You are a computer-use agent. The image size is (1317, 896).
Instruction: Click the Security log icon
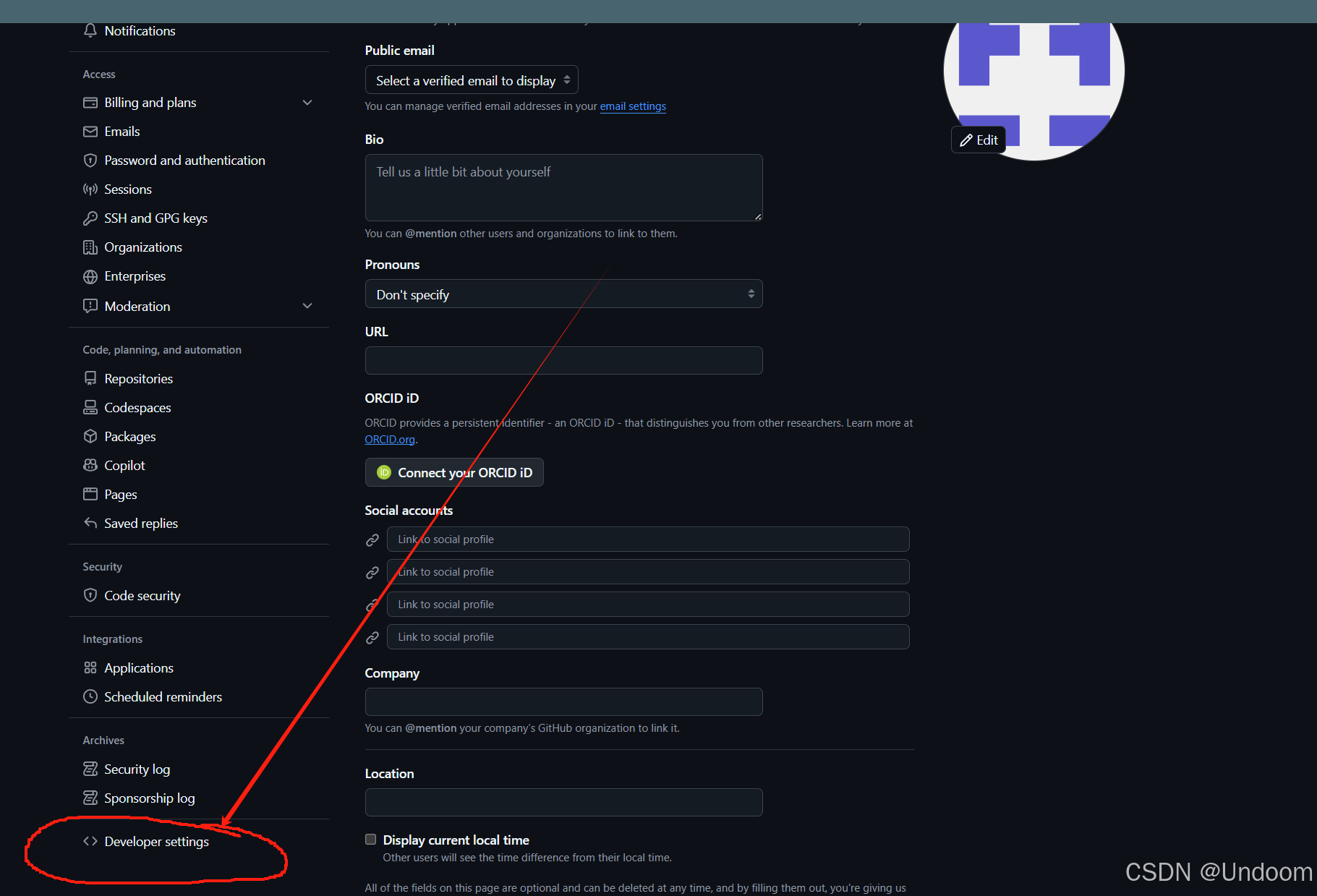tap(90, 769)
